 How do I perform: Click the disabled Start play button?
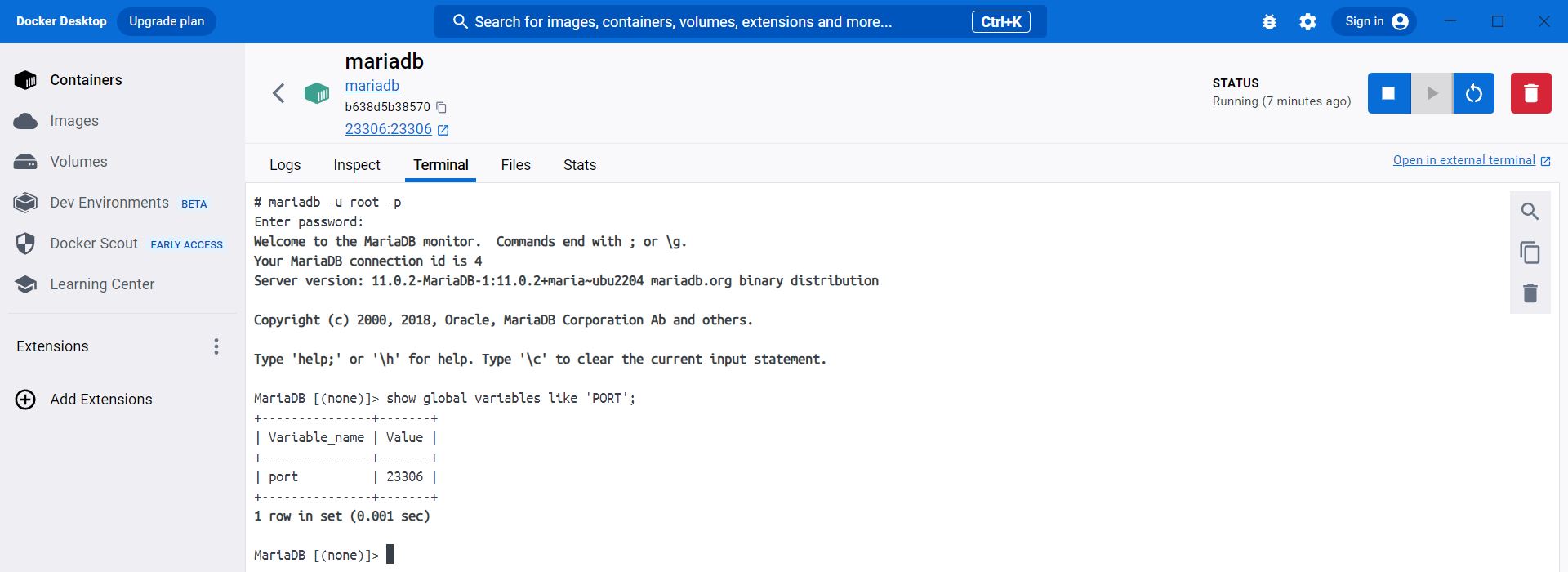(x=1432, y=93)
